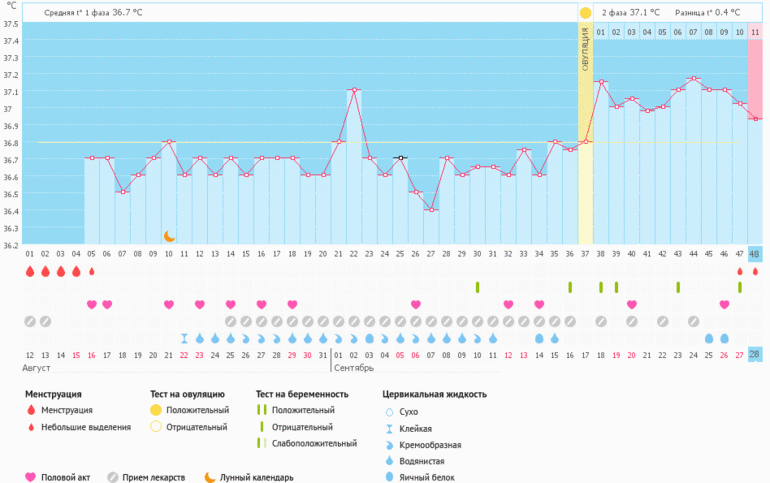Screen dimensions: 770x483
Task: Click the egg white fluid icon on day 34
Action: (x=539, y=338)
